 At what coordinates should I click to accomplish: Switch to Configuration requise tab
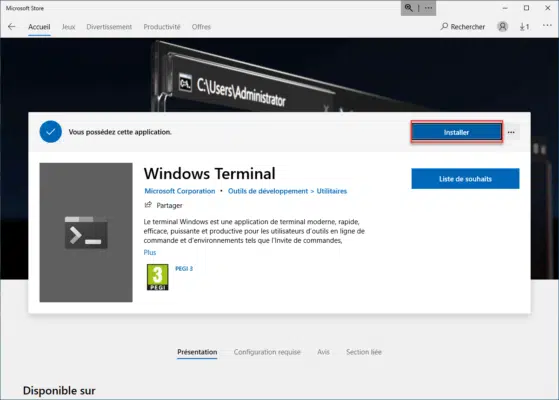[267, 352]
